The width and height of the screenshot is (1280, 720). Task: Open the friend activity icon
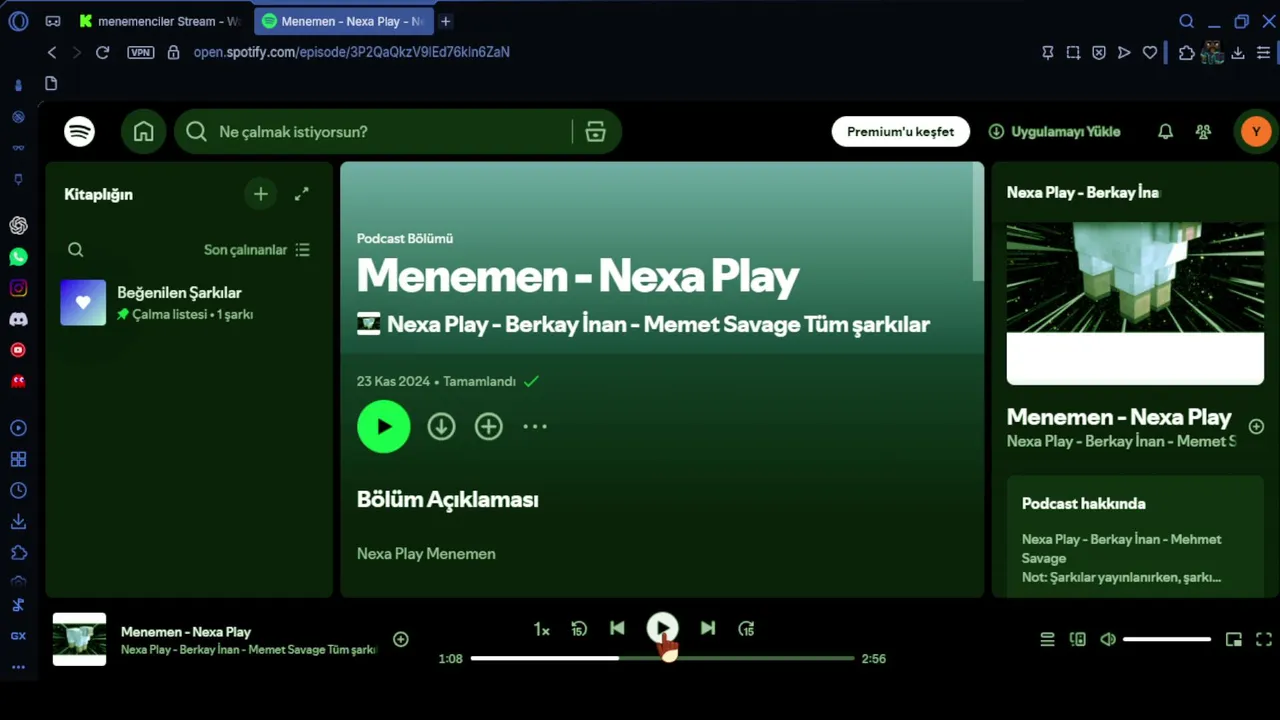coord(1203,131)
